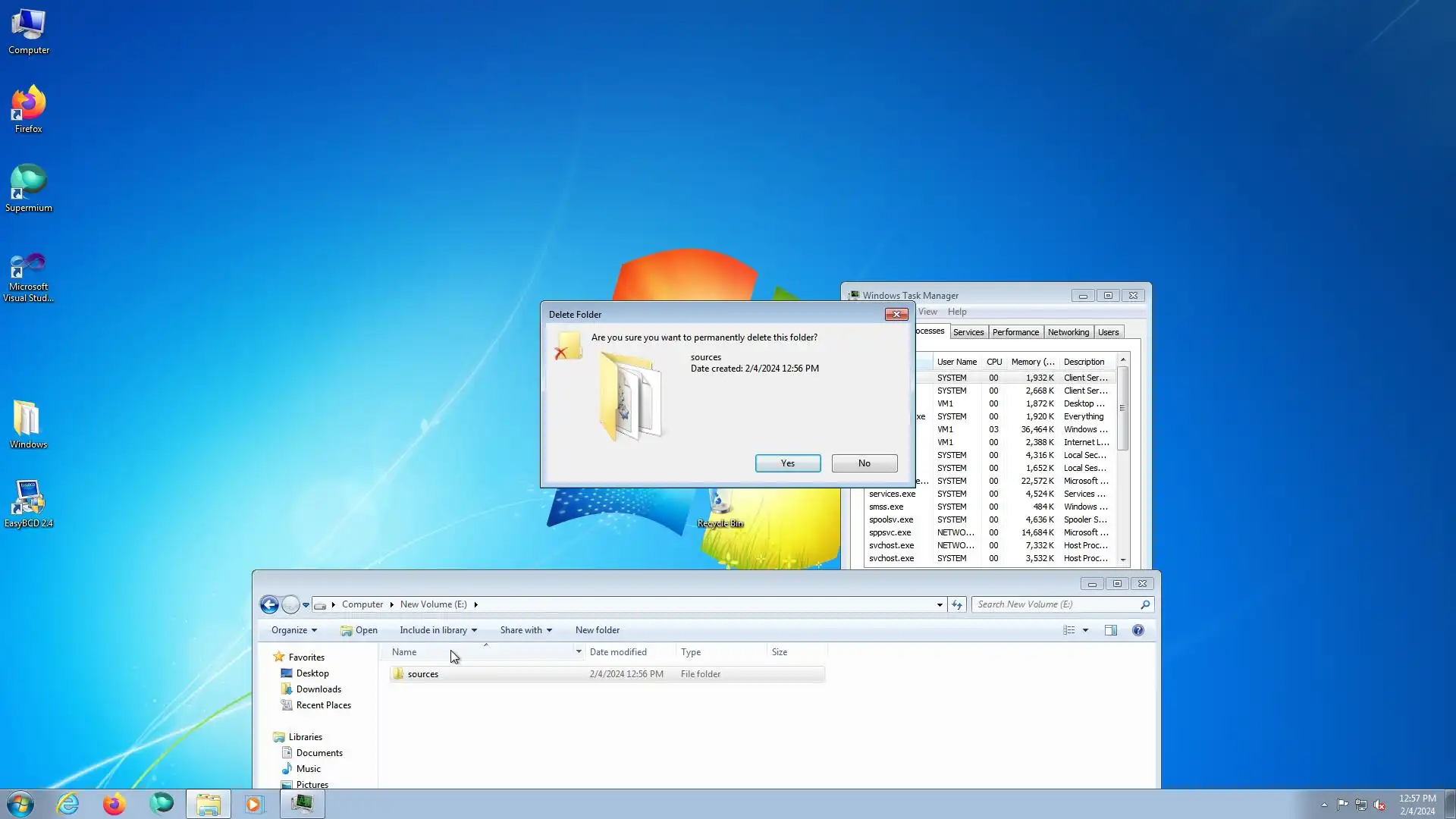Click the refresh button beside address bar
The width and height of the screenshot is (1456, 819).
(x=957, y=604)
